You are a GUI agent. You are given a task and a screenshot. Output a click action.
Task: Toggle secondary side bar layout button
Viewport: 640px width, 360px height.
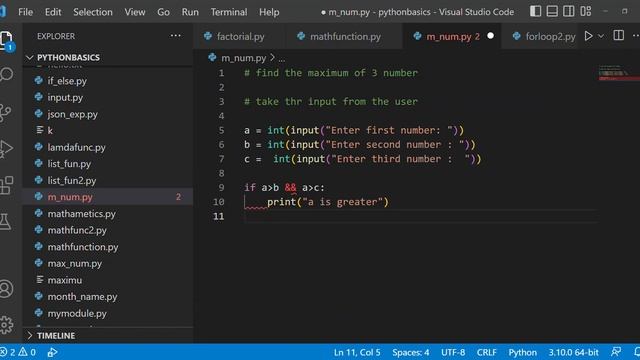(x=569, y=11)
